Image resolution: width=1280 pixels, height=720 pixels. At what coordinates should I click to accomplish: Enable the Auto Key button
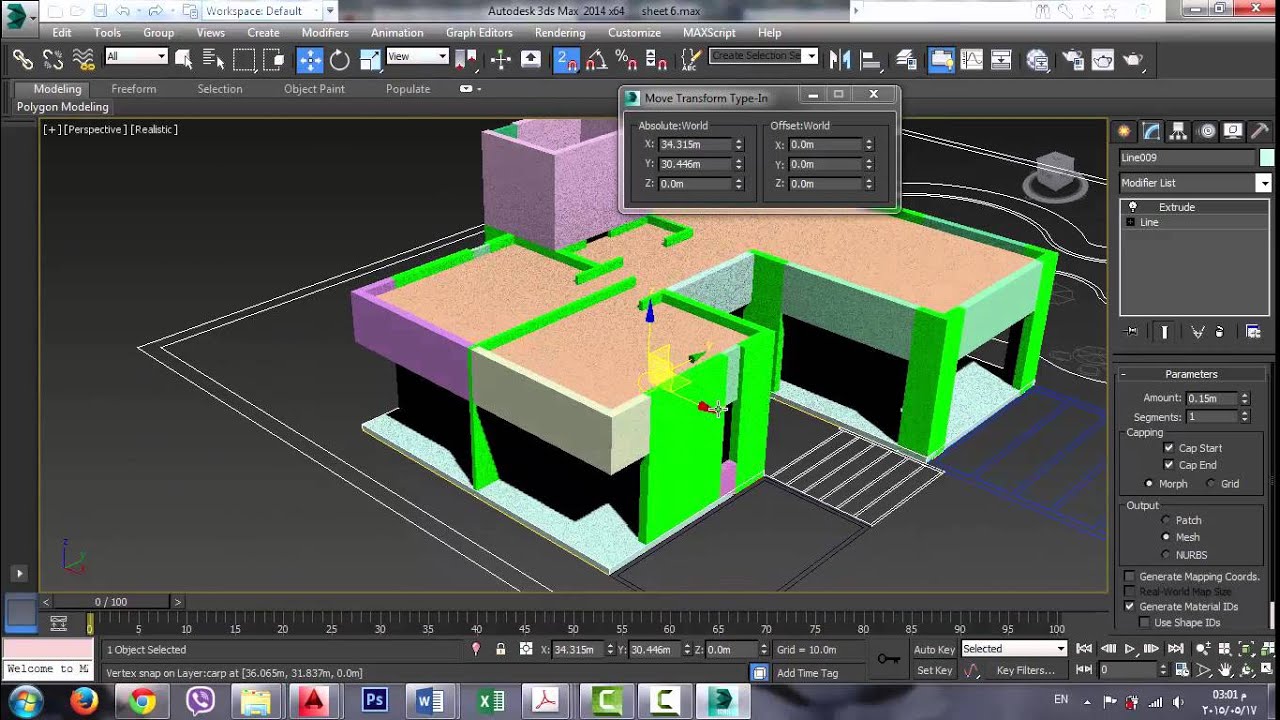click(933, 649)
